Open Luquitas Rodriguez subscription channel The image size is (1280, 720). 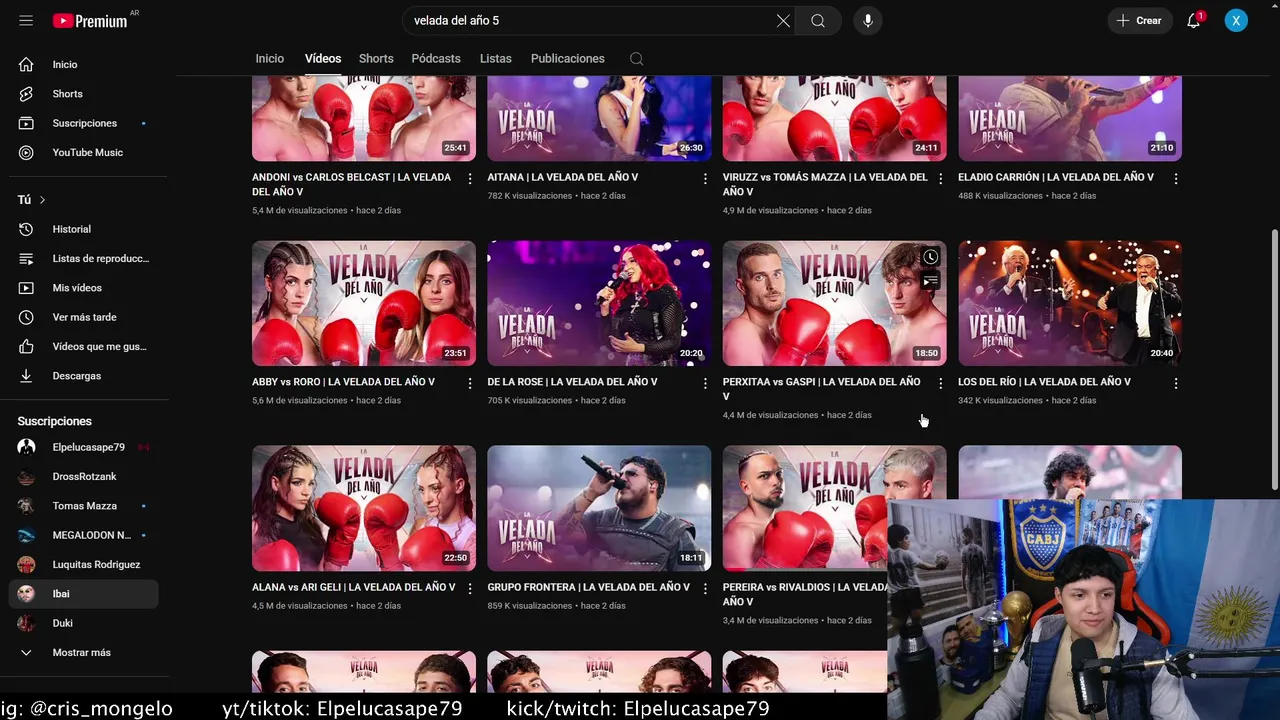tap(84, 564)
